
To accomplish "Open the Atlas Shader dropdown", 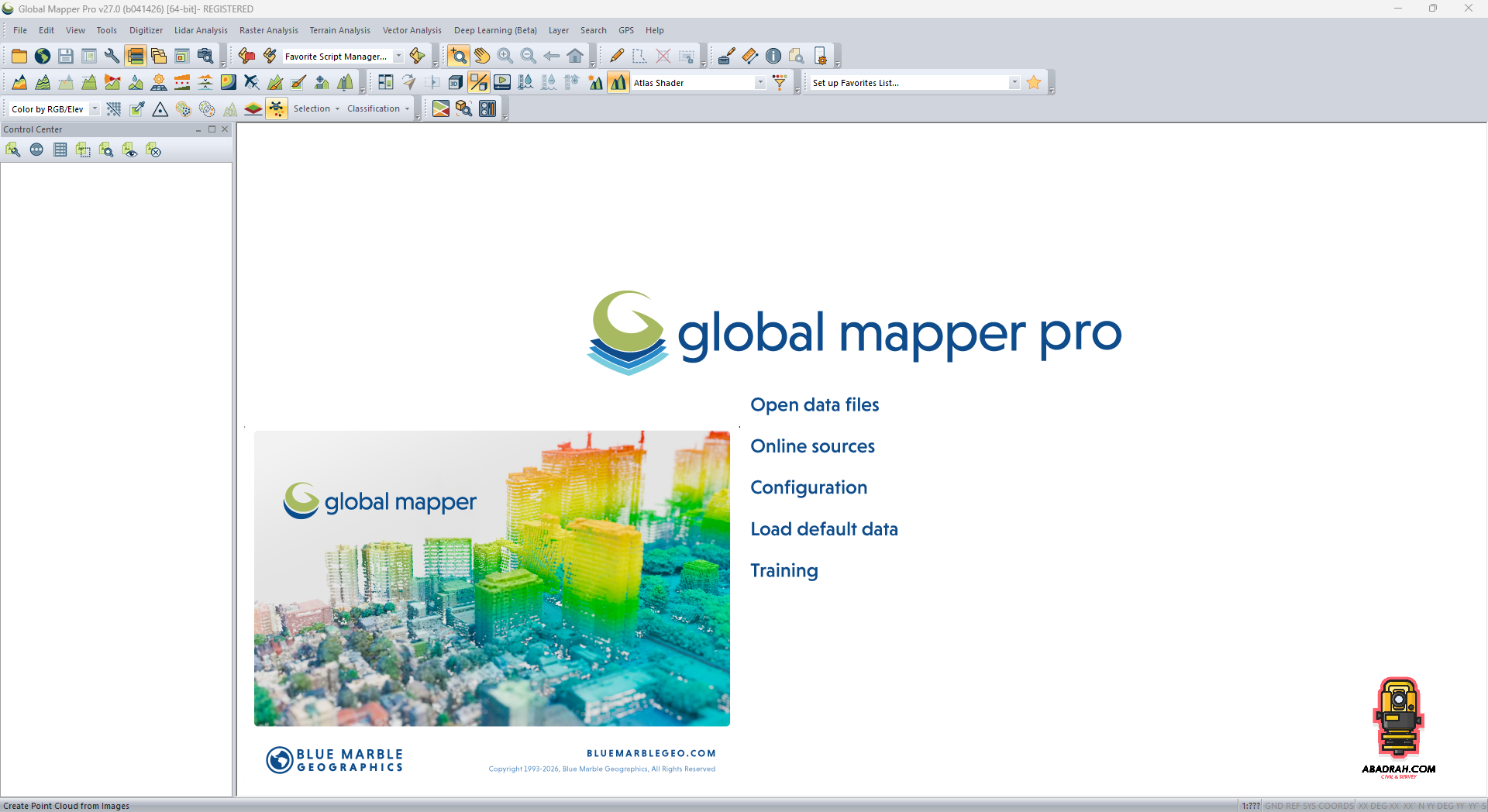I will [760, 82].
